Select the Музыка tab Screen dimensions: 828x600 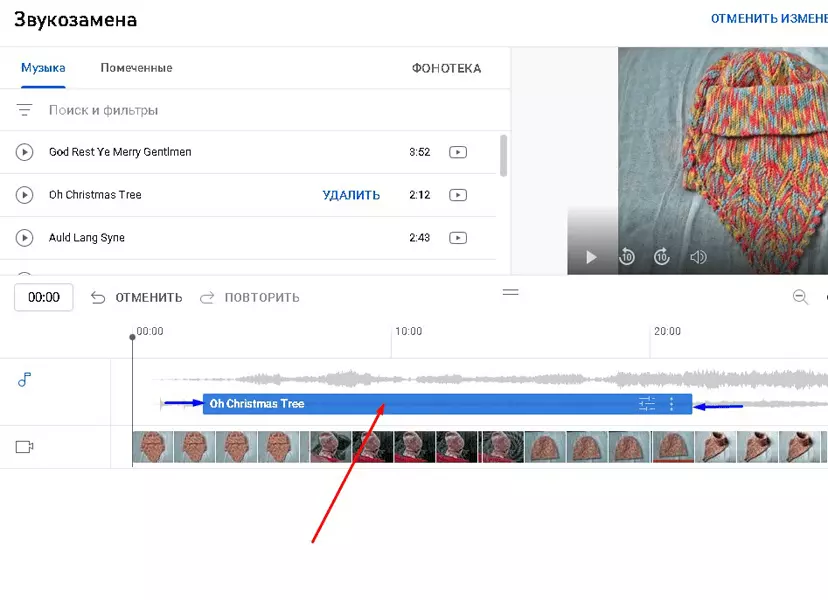43,68
